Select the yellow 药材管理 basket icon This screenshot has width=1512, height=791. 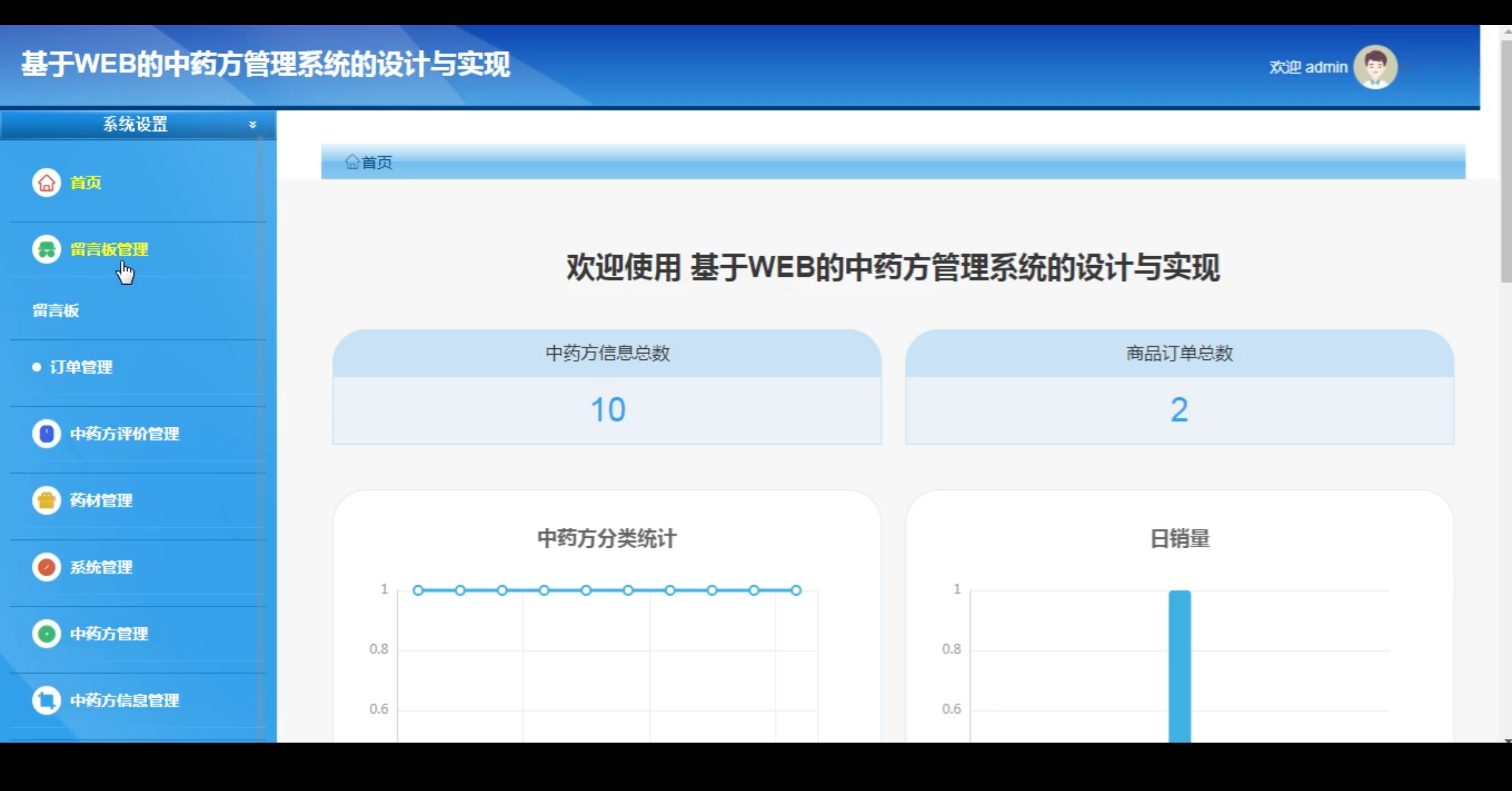pos(46,501)
